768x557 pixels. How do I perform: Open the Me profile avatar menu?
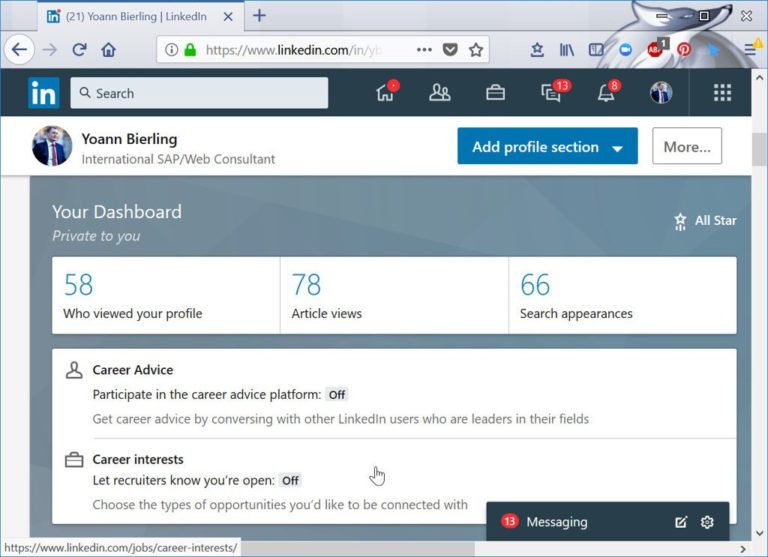(x=660, y=93)
